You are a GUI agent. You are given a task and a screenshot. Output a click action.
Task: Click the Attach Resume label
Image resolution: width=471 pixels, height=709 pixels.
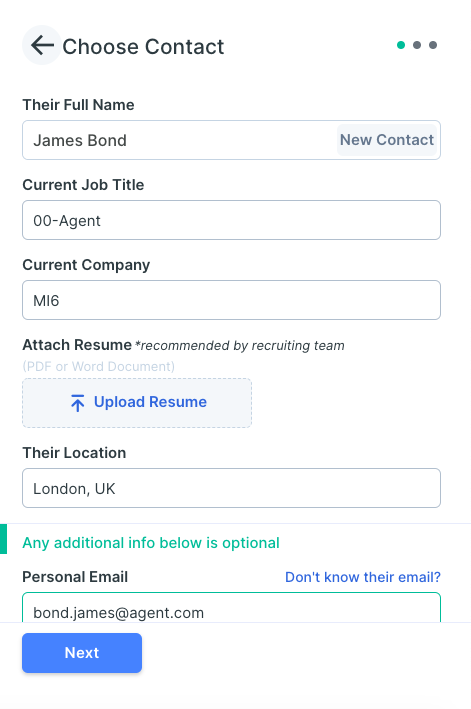[x=77, y=345]
